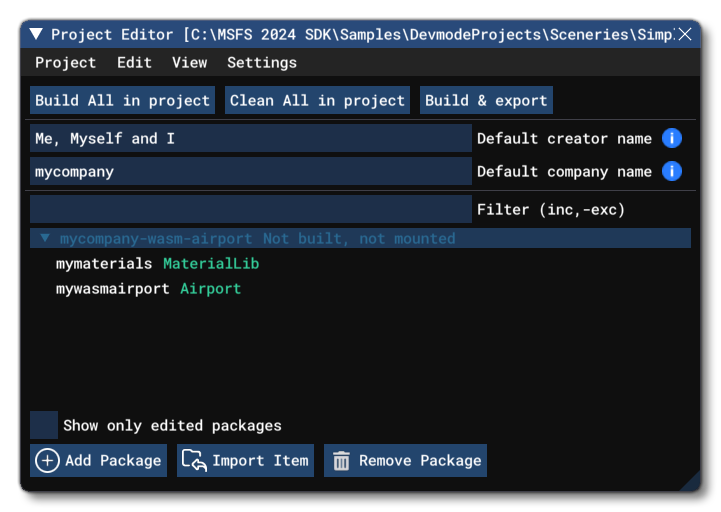Click the trash icon on Remove Package
721x512 pixels.
pos(341,460)
